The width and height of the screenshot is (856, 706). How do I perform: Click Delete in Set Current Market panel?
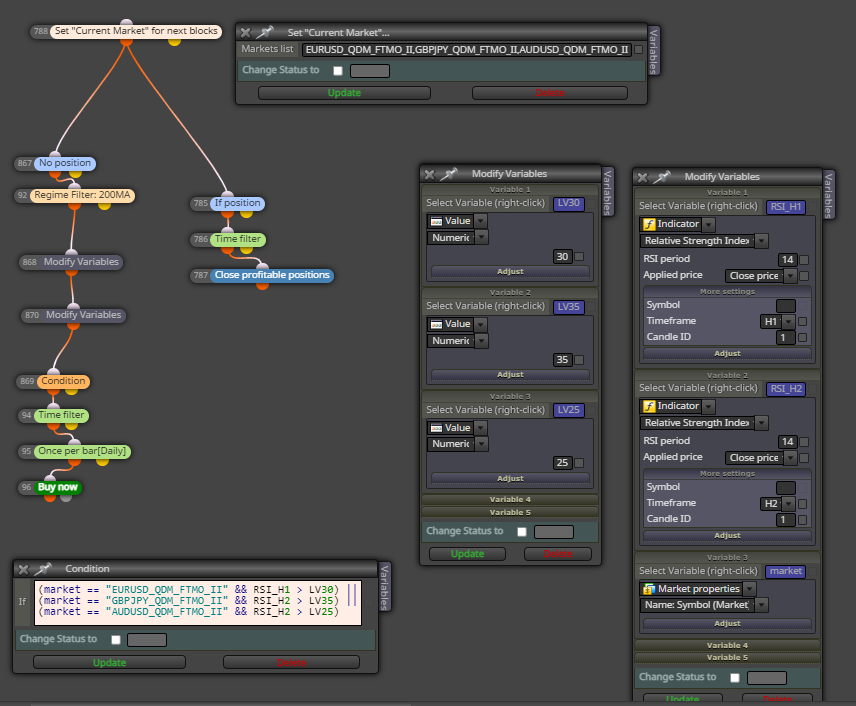tap(550, 93)
